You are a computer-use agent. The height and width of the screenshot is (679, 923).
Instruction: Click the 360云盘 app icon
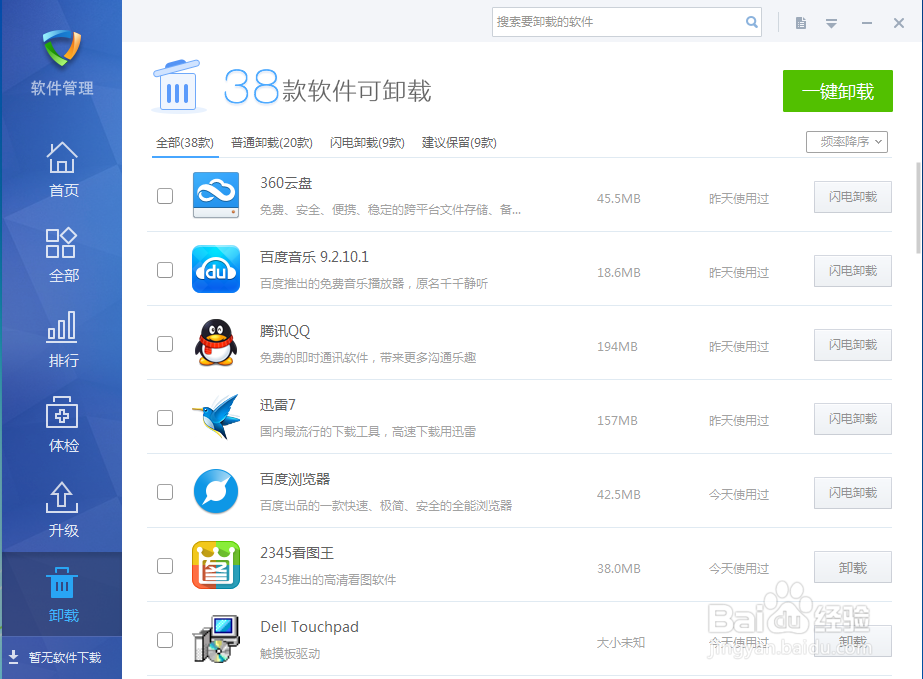tap(216, 196)
